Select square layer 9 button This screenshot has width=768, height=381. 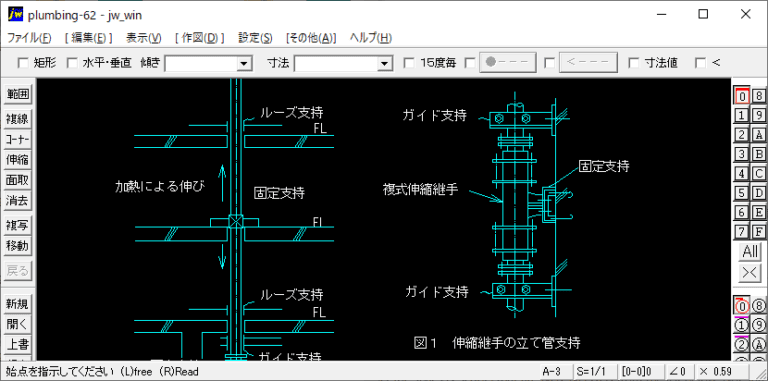click(759, 115)
